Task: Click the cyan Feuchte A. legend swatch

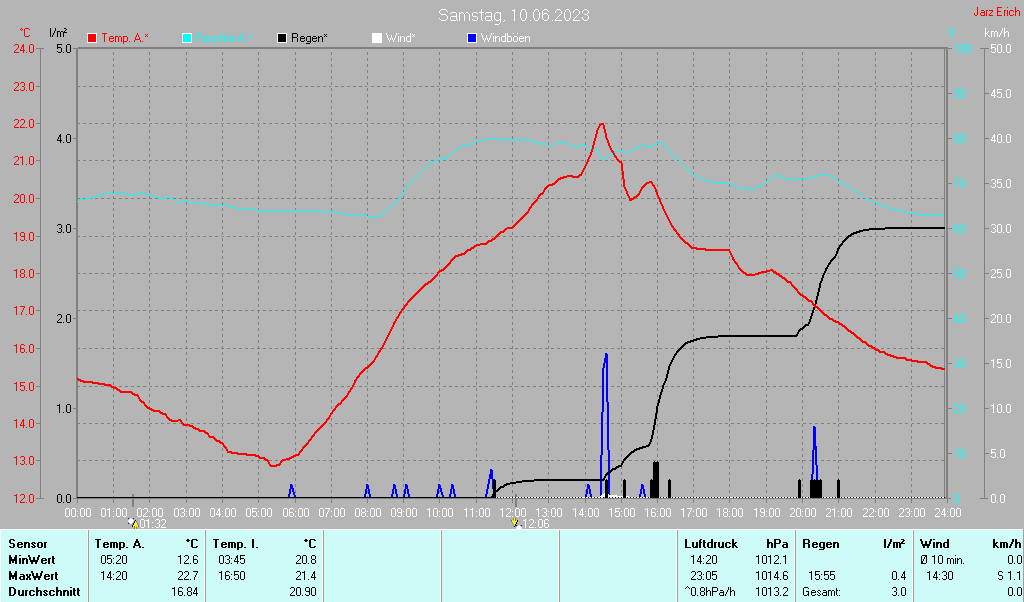Action: coord(187,39)
